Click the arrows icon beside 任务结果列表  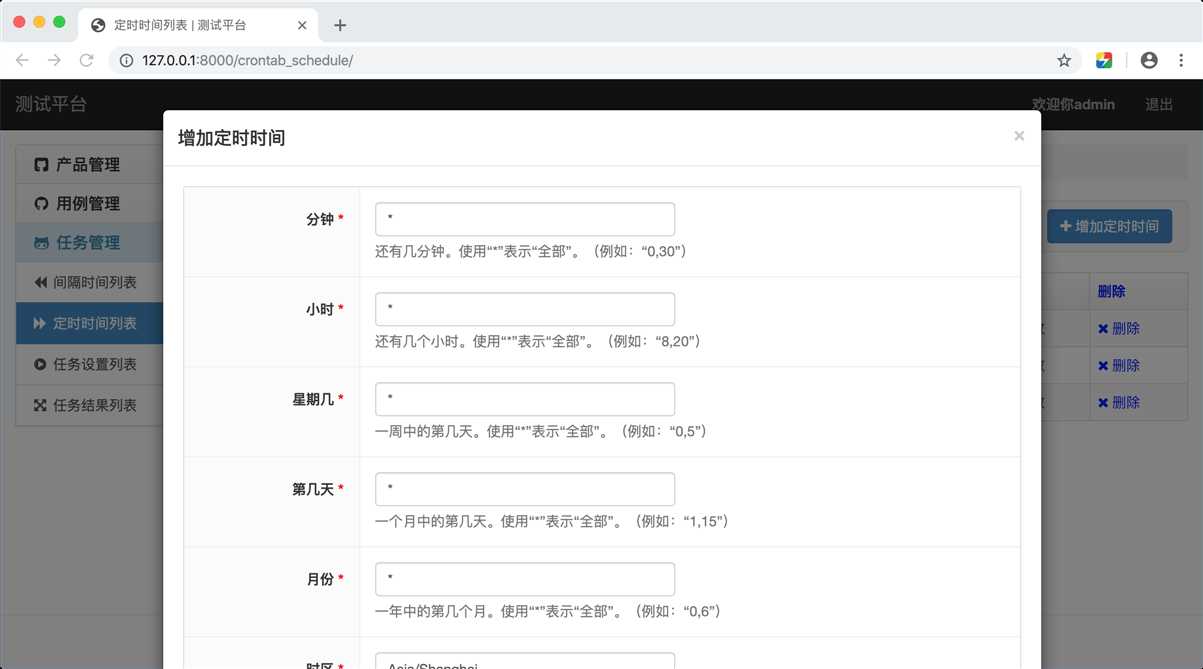point(40,405)
